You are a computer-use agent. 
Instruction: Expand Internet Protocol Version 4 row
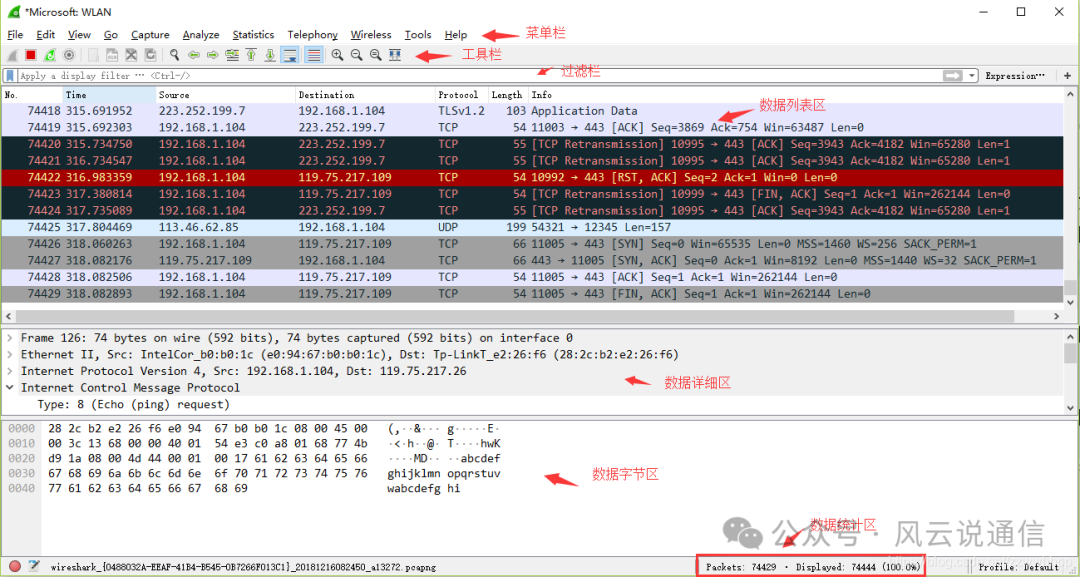click(x=10, y=371)
